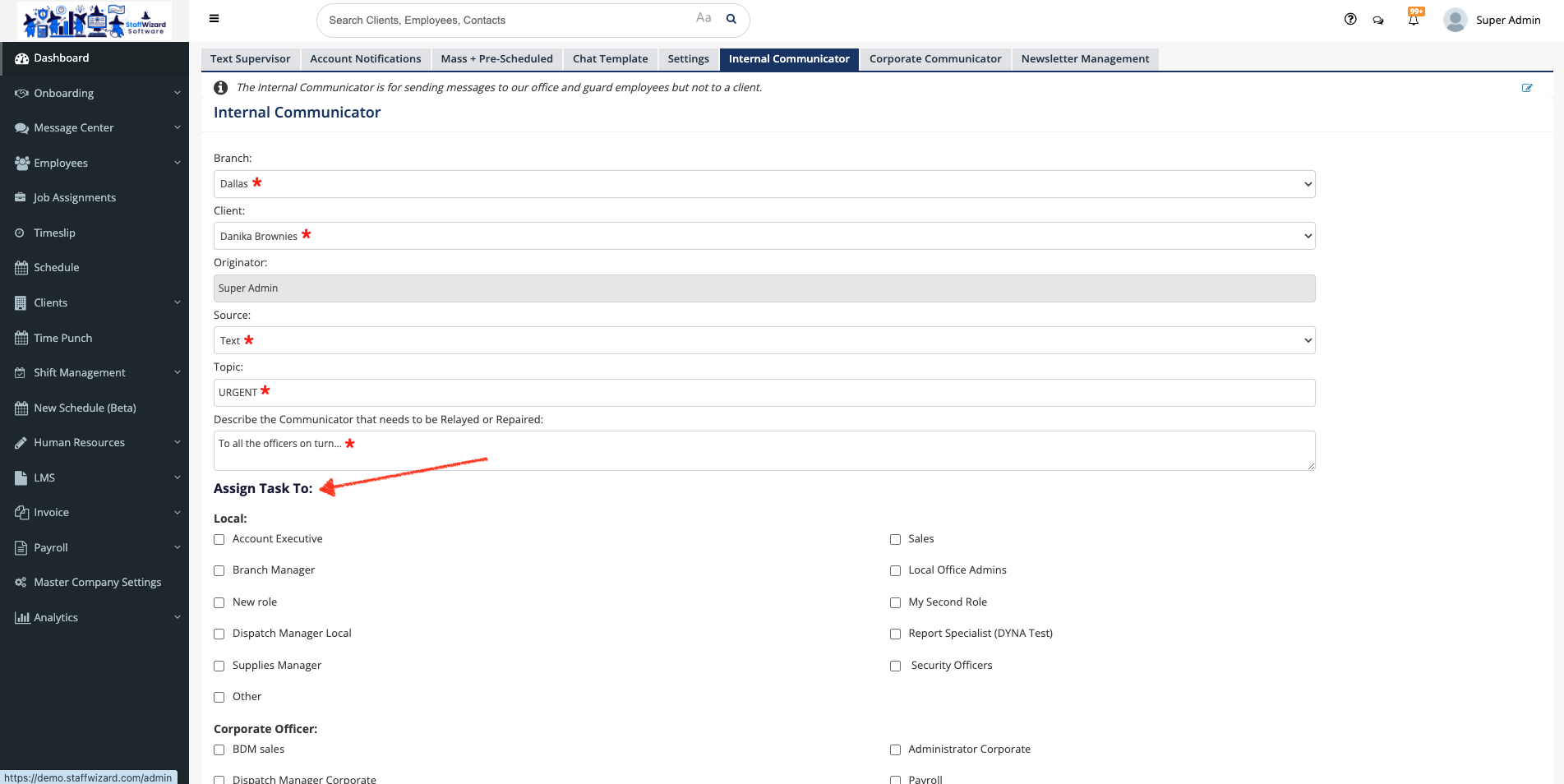
Task: Click the StaffWizard logo
Action: click(95, 21)
